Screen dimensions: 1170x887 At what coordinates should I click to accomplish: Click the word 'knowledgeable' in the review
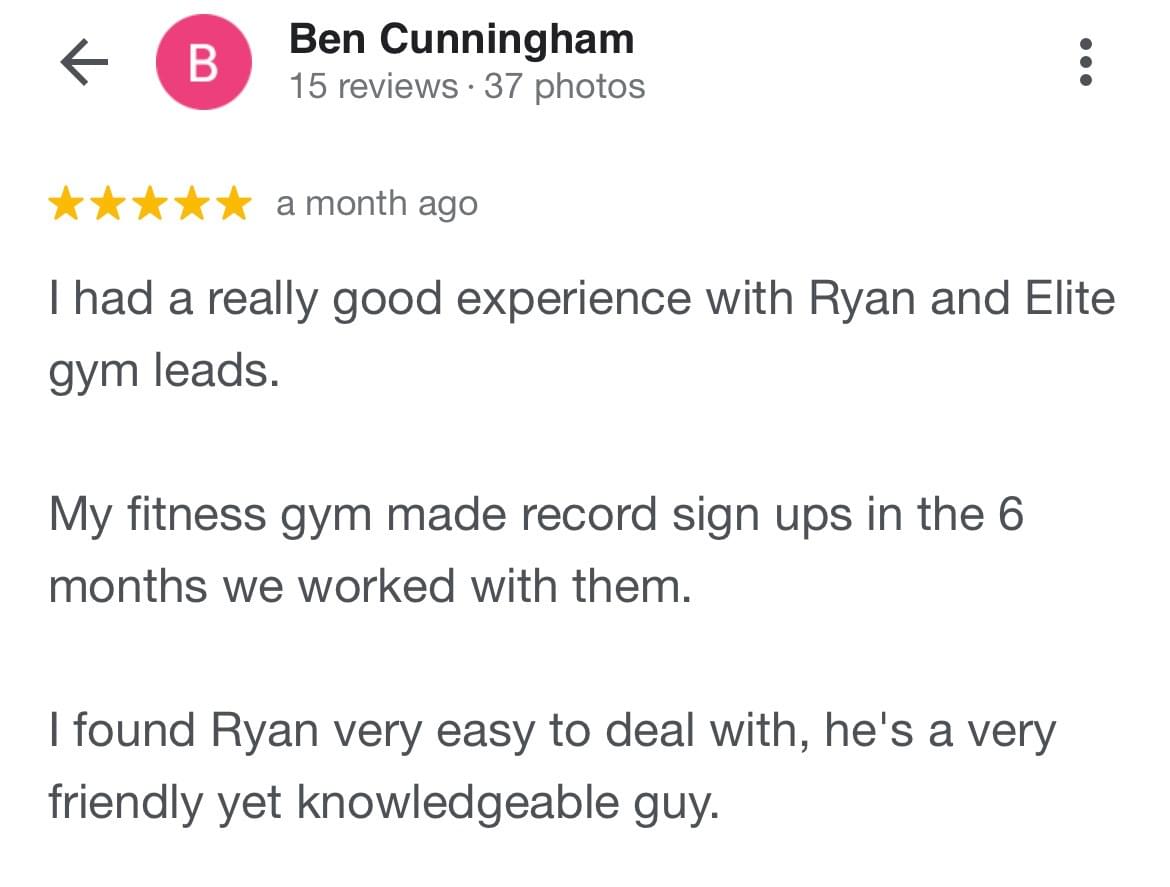click(458, 803)
